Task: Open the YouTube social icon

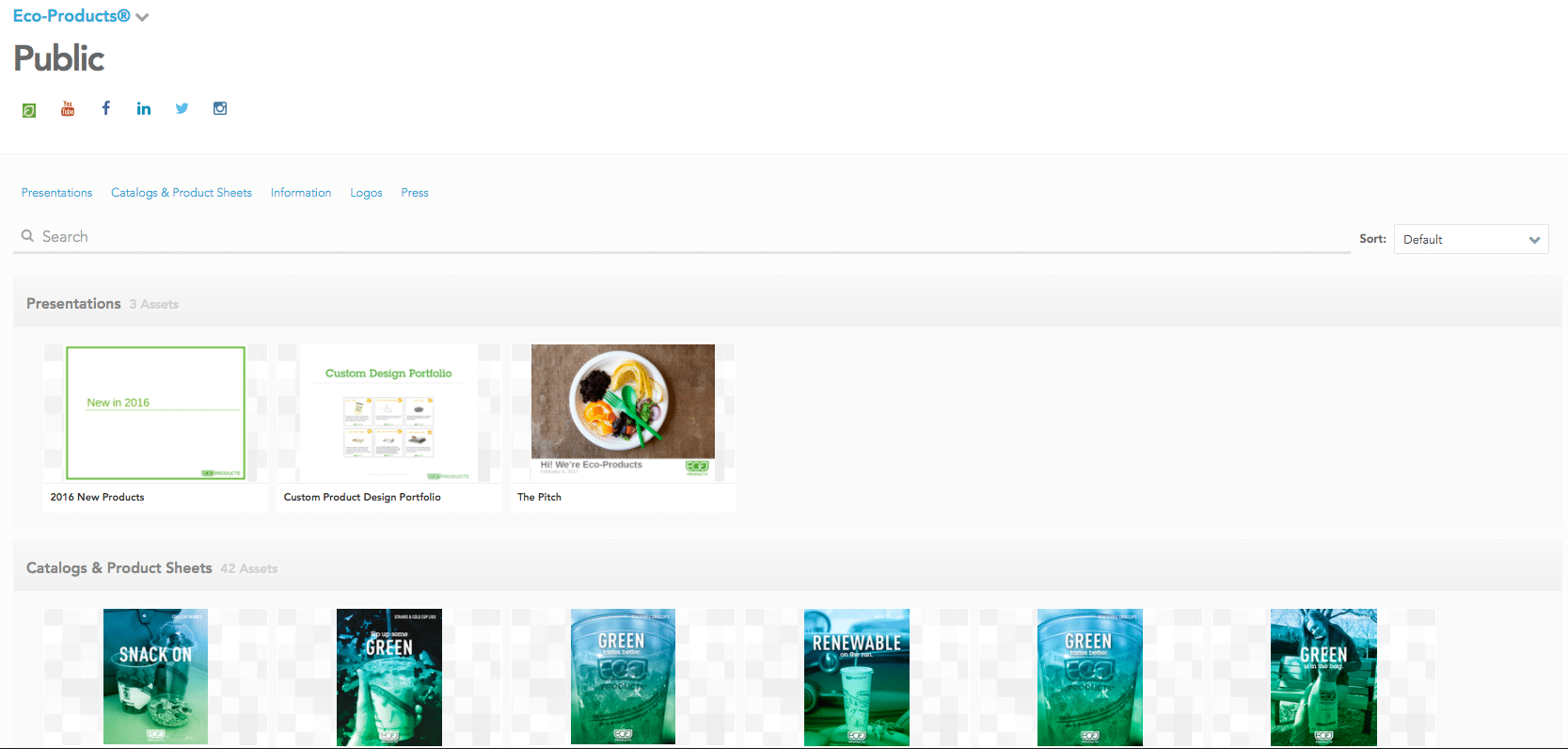Action: click(x=68, y=108)
